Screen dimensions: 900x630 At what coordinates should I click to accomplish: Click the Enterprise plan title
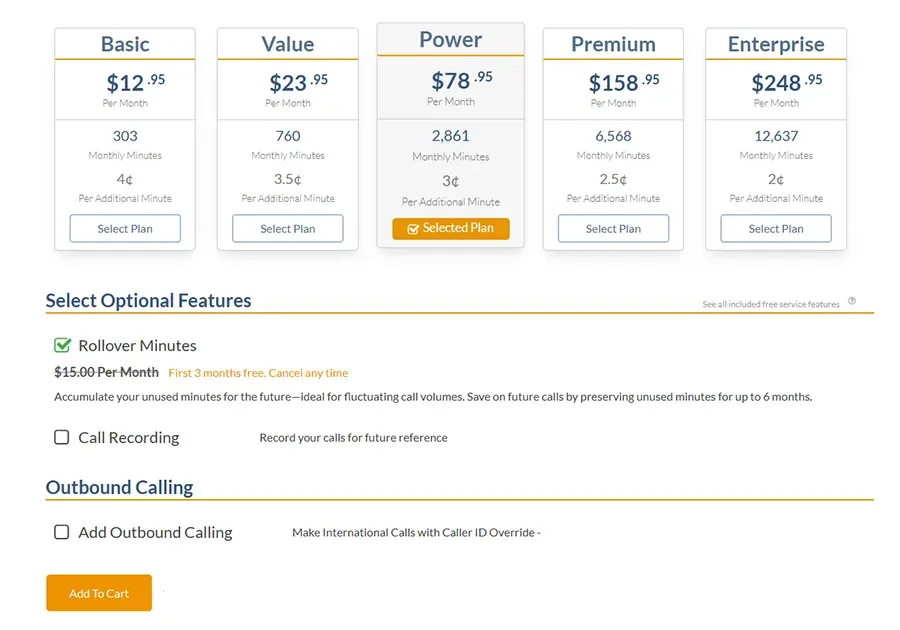776,44
